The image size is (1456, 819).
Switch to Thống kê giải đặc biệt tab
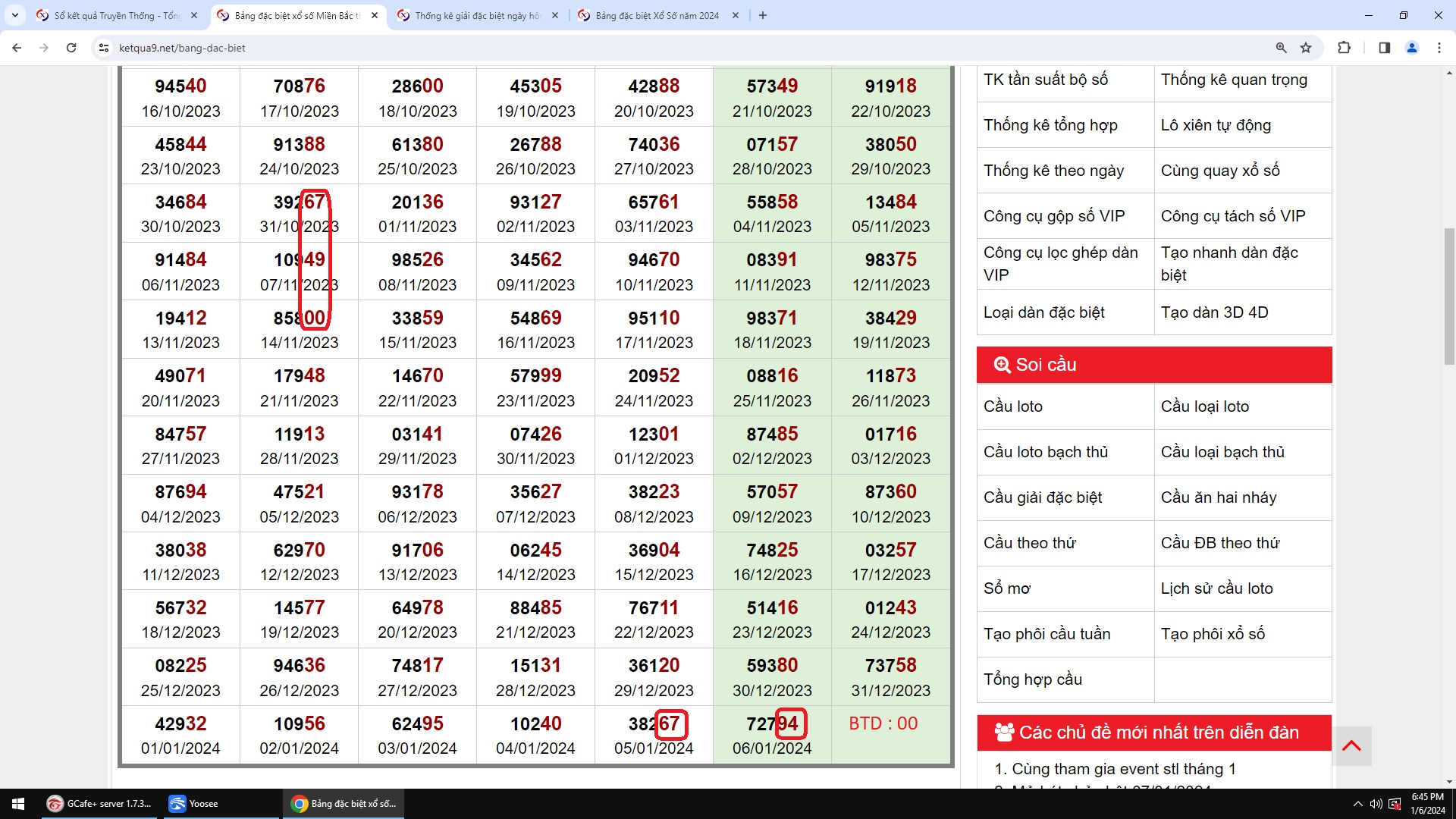click(477, 15)
